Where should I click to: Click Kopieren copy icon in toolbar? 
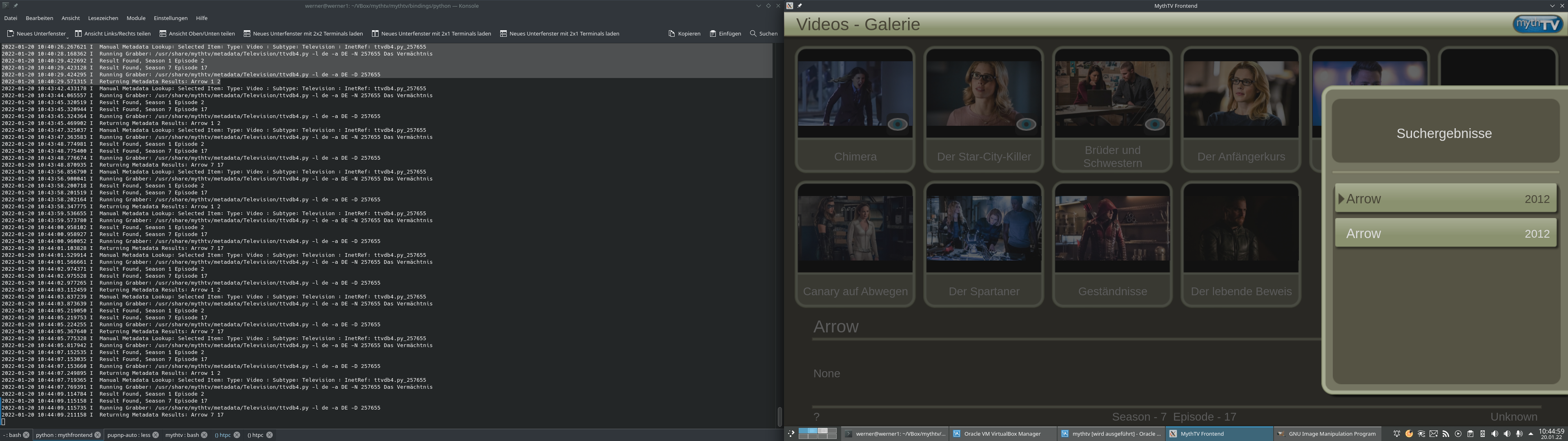pyautogui.click(x=671, y=33)
